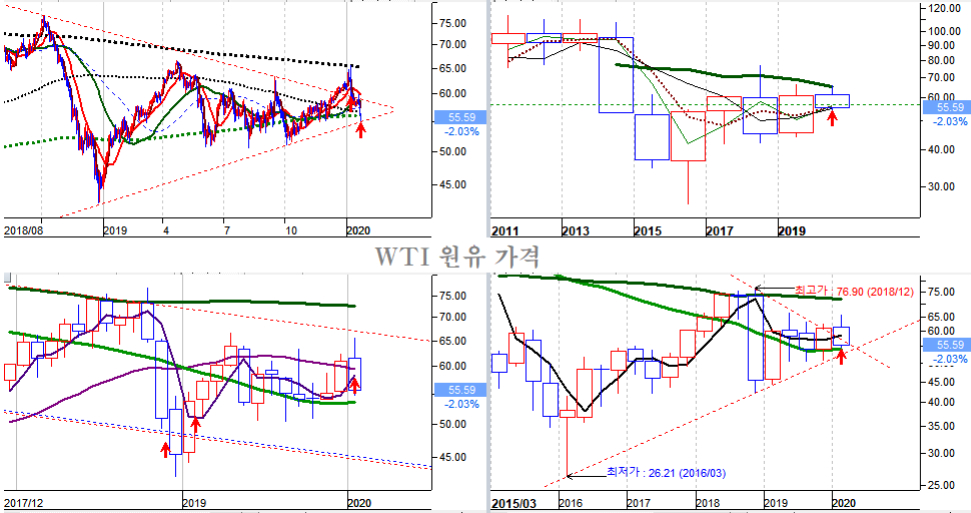The height and width of the screenshot is (513, 971).
Task: Click the 120.00 label on top-right price axis
Action: click(x=942, y=8)
